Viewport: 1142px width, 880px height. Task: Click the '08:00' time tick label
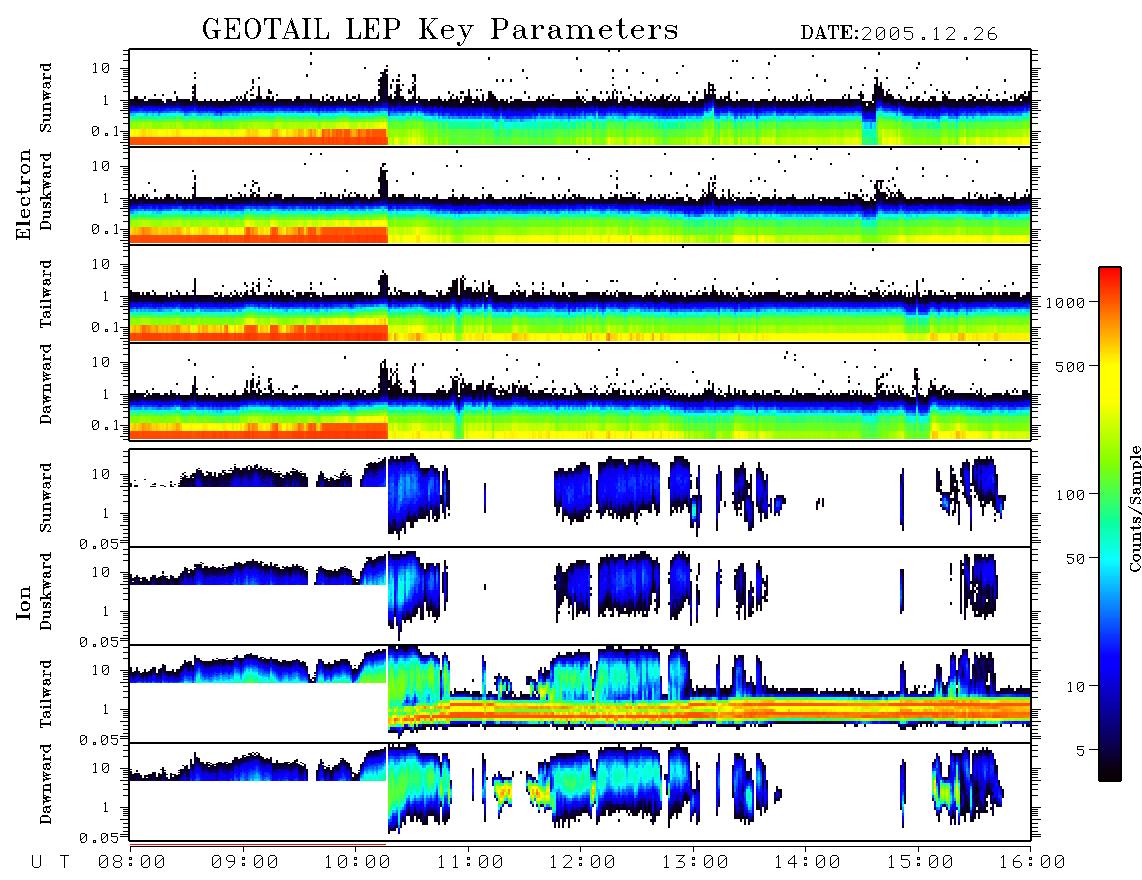[132, 863]
